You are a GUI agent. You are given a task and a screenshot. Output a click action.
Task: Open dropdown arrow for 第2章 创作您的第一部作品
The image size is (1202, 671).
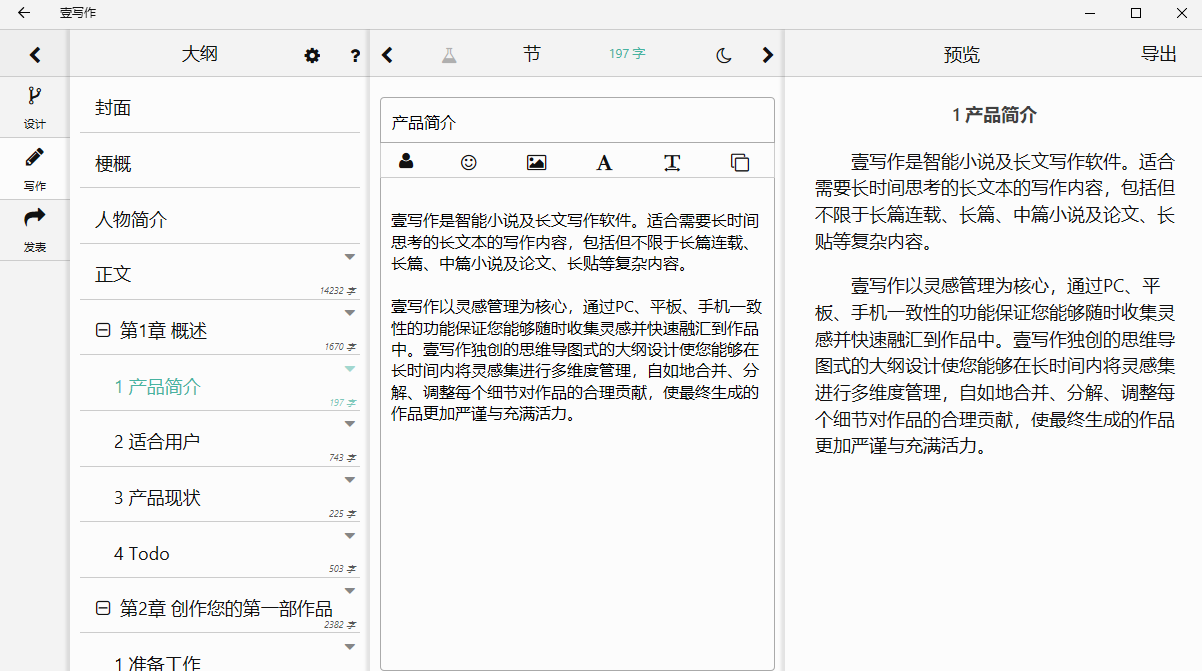(350, 591)
